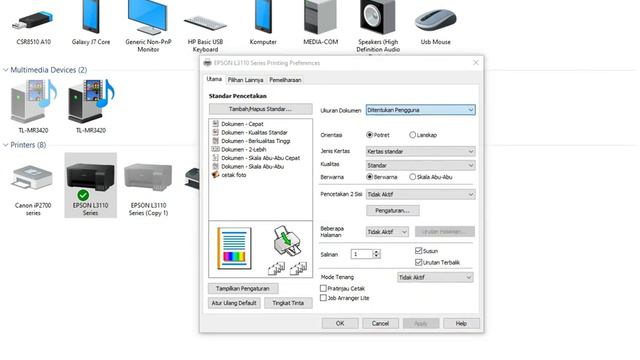Screen dimensions: 640x360
Task: Select the HP Basic USB Keyboard icon
Action: pos(205,24)
